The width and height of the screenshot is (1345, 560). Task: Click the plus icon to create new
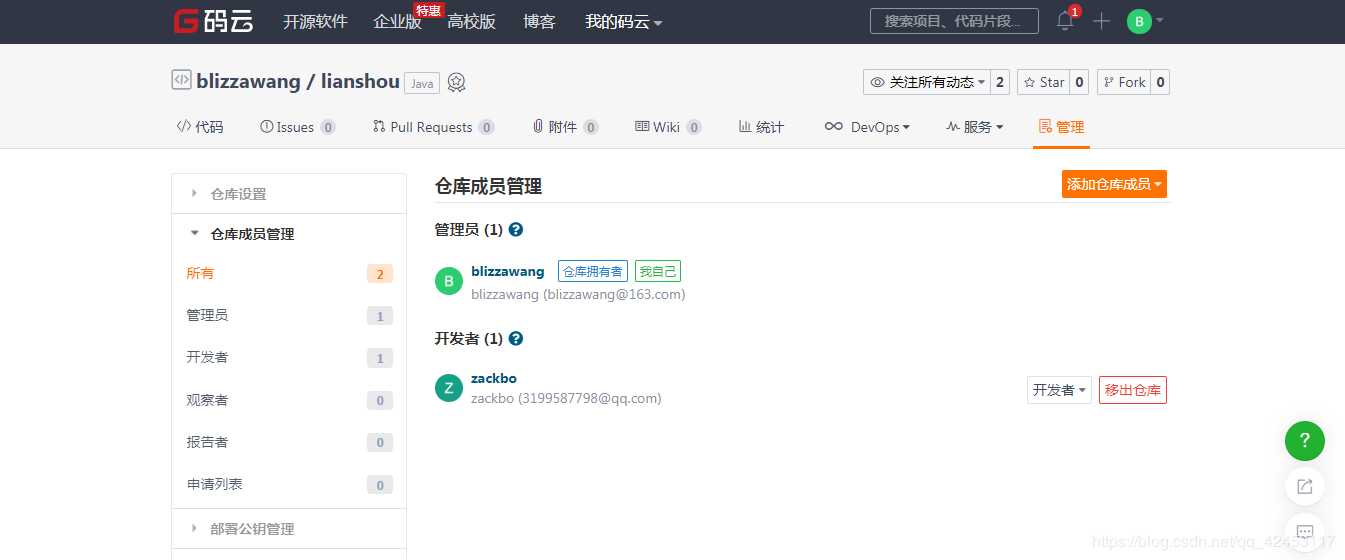tap(1101, 21)
